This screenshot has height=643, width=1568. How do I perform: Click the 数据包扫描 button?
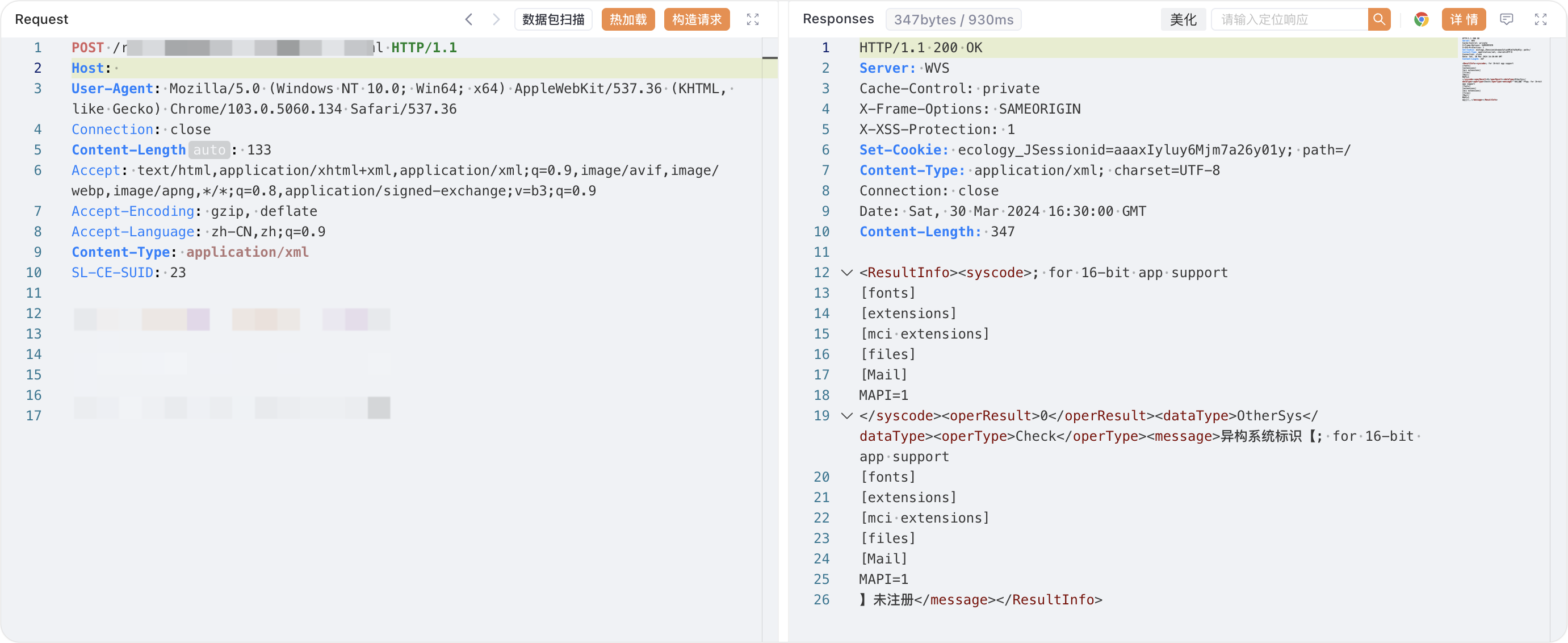pos(553,19)
